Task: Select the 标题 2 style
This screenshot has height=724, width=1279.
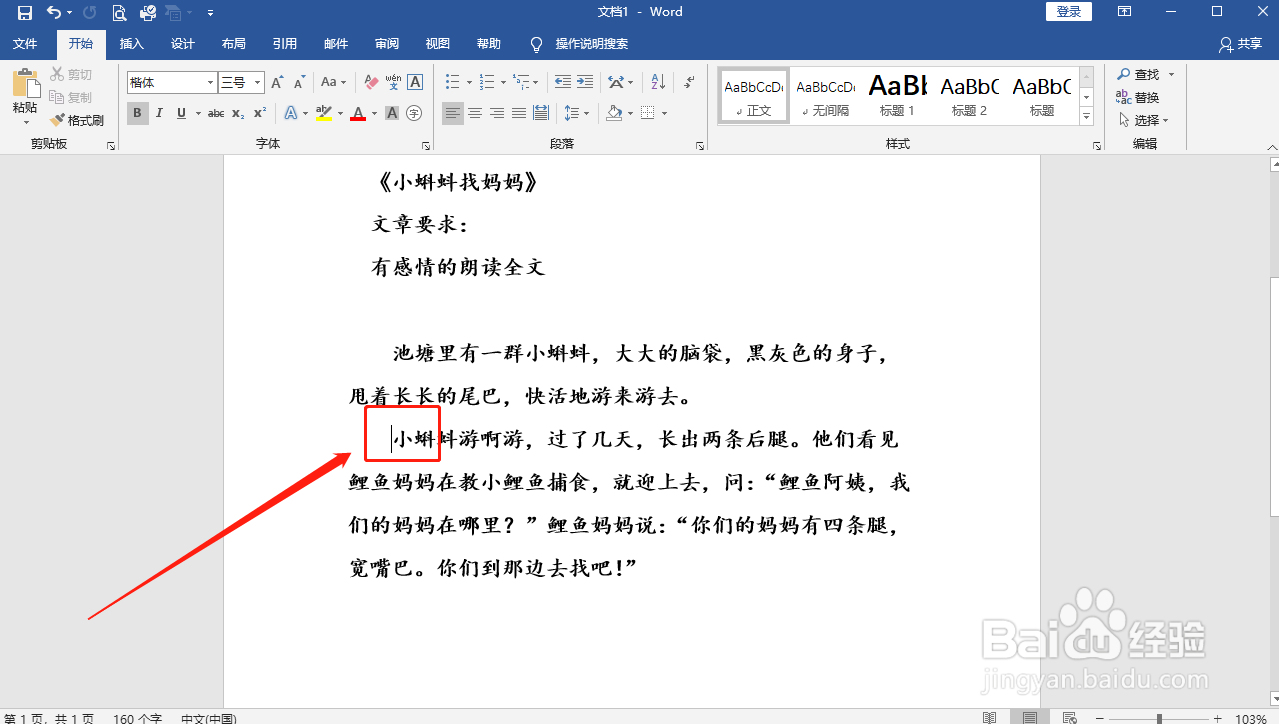Action: [x=969, y=96]
